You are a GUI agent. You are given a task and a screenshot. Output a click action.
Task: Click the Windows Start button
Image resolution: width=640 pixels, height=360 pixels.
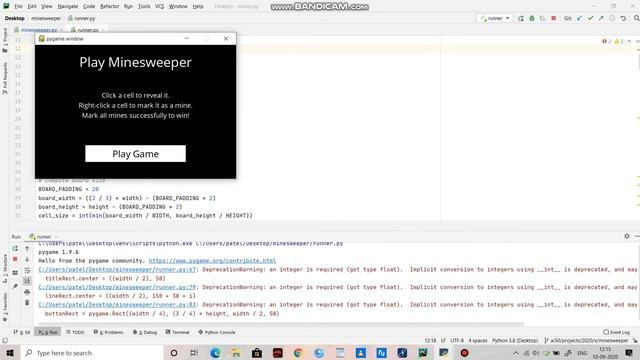coord(10,353)
